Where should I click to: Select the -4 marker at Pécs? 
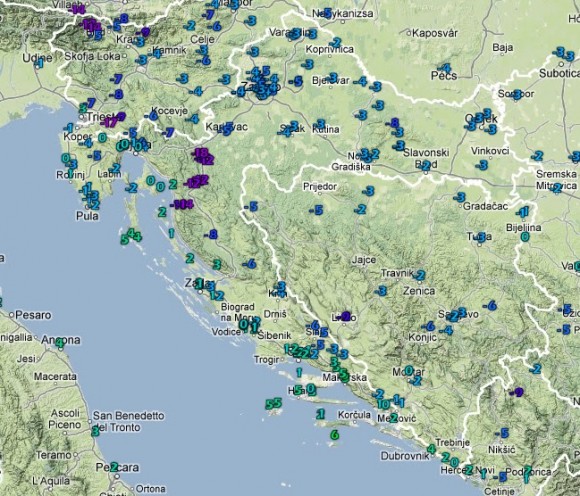[x=445, y=68]
